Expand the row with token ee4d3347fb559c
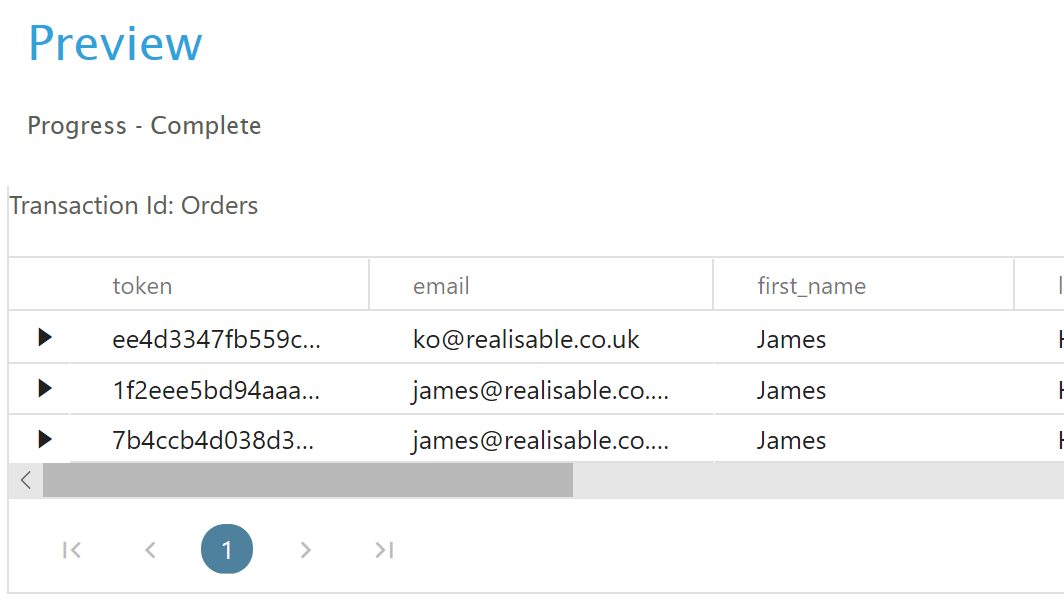 pyautogui.click(x=45, y=338)
